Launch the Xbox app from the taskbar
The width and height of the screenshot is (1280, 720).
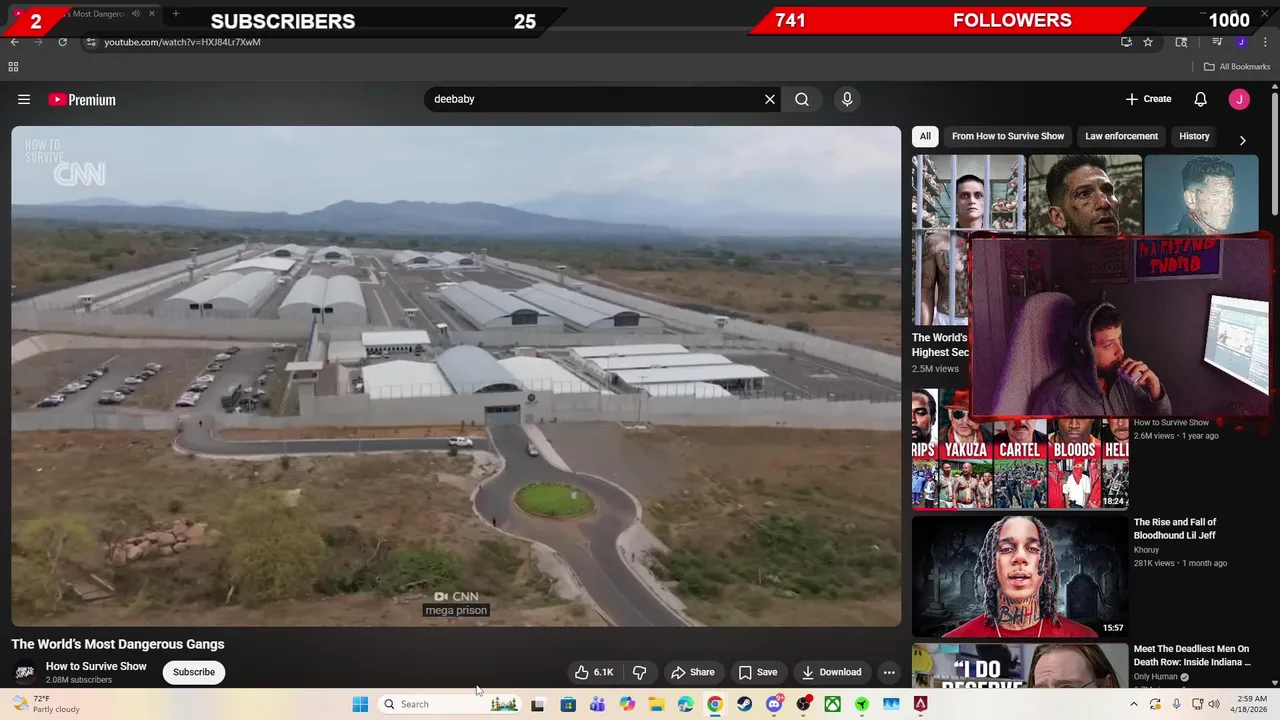point(832,704)
